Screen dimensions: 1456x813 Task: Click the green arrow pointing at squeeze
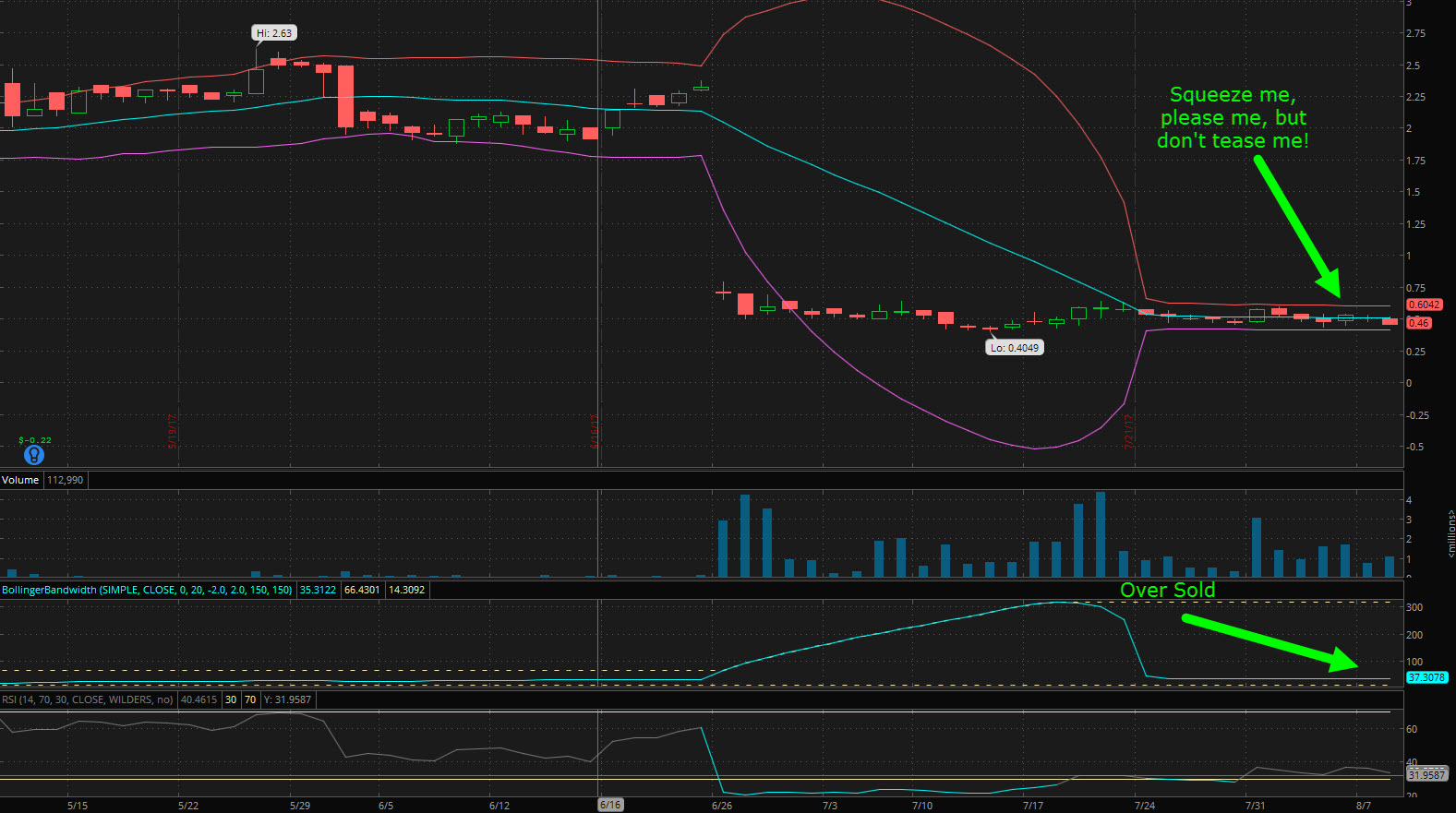click(1296, 223)
